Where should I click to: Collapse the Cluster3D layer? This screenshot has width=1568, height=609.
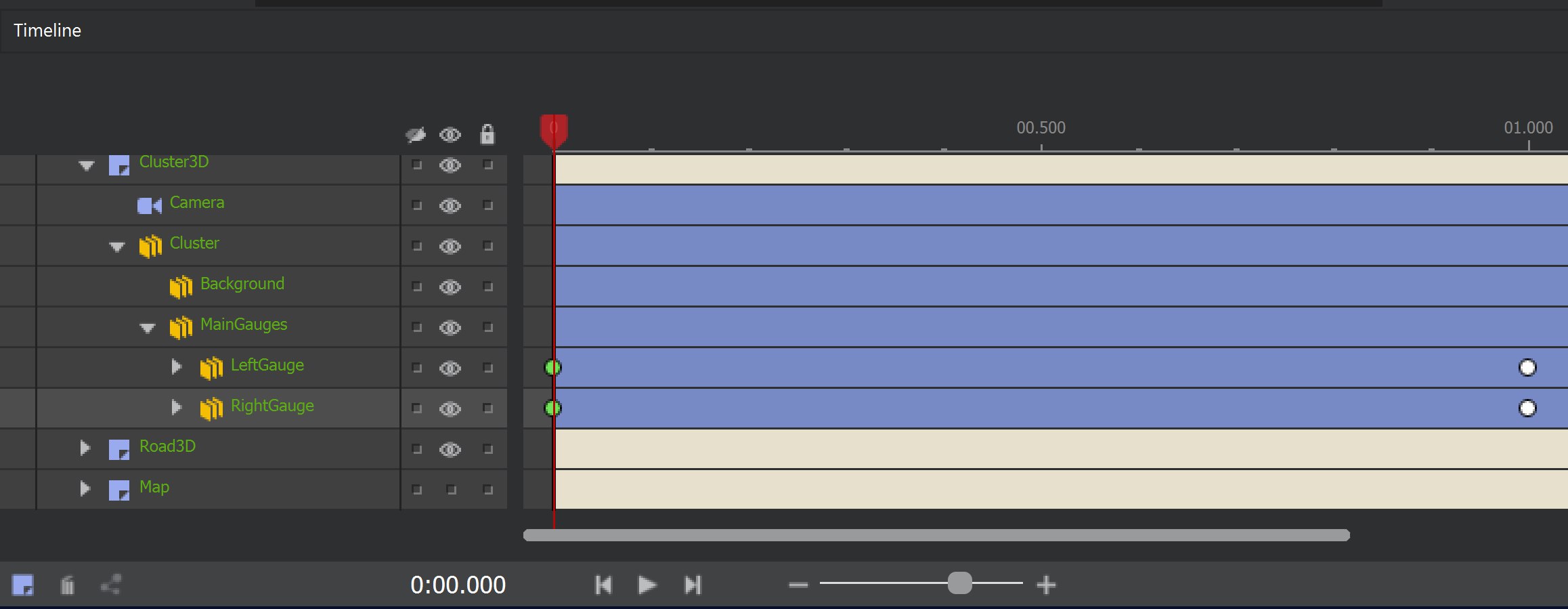tap(87, 165)
